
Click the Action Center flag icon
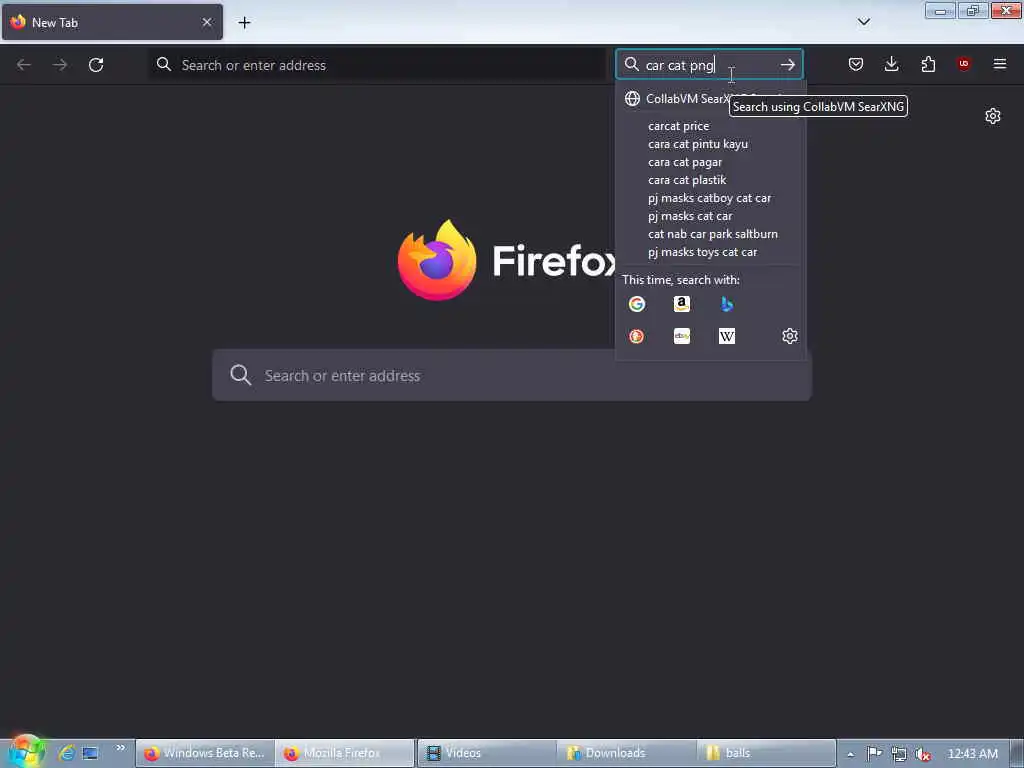pos(874,754)
